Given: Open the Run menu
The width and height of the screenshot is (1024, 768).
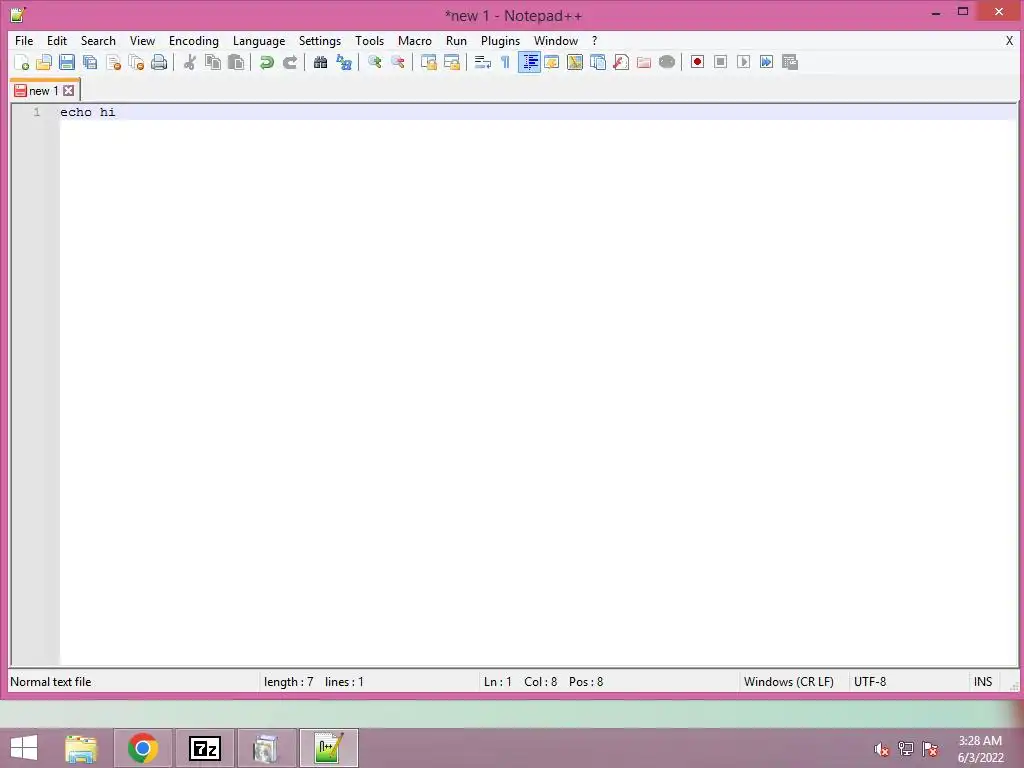Looking at the screenshot, I should [456, 40].
